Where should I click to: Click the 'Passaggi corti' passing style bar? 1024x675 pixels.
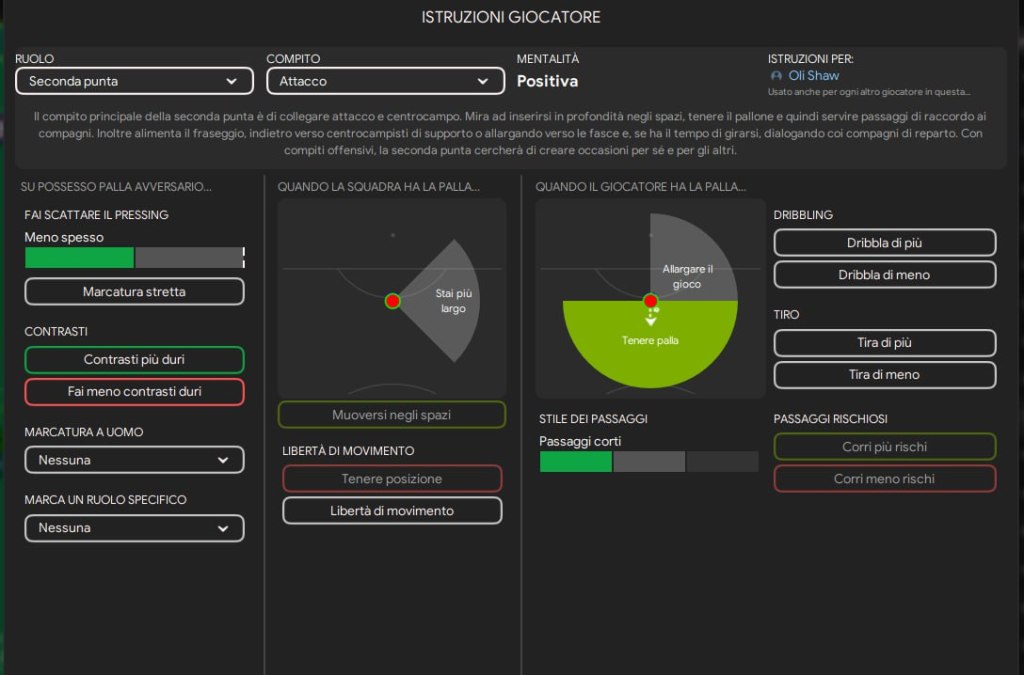pos(649,462)
